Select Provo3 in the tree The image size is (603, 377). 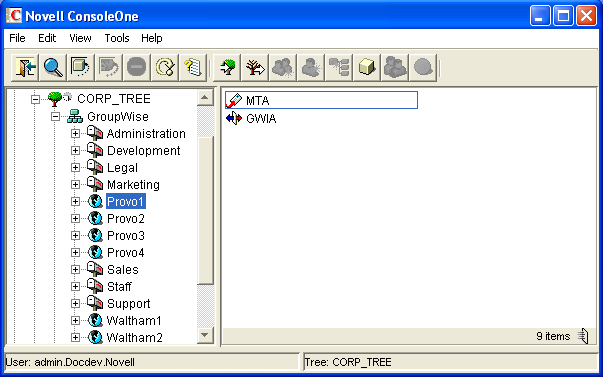[126, 235]
